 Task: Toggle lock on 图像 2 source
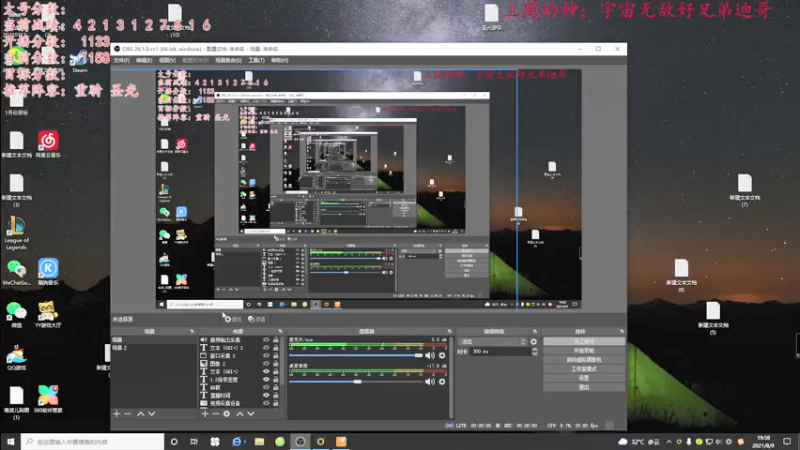pos(276,363)
